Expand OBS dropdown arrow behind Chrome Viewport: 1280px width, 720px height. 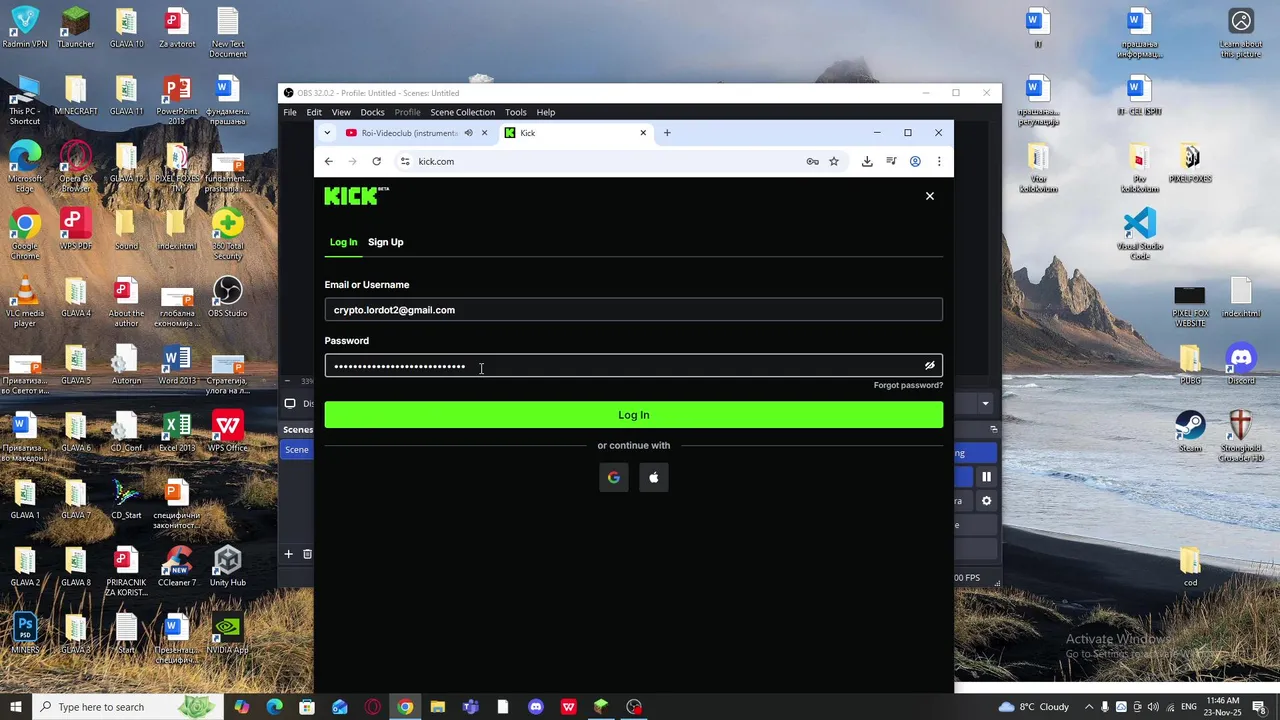(x=985, y=404)
